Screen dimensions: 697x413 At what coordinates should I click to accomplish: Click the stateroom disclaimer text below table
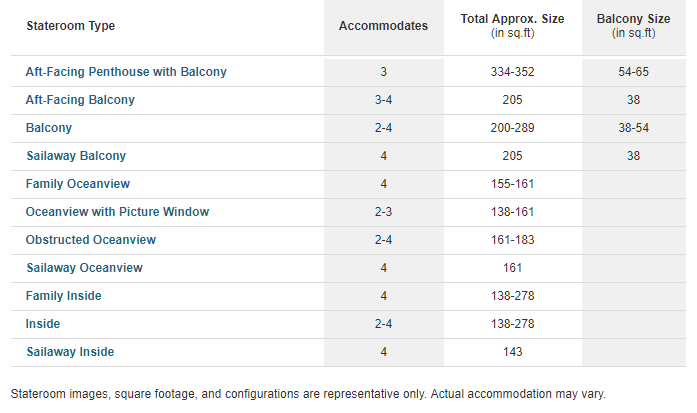pos(308,394)
